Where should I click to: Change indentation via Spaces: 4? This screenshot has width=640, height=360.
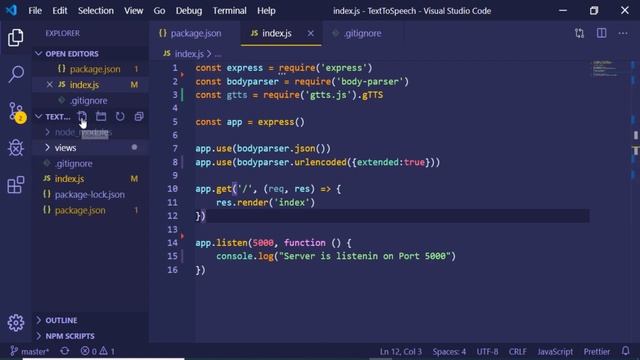click(x=449, y=351)
